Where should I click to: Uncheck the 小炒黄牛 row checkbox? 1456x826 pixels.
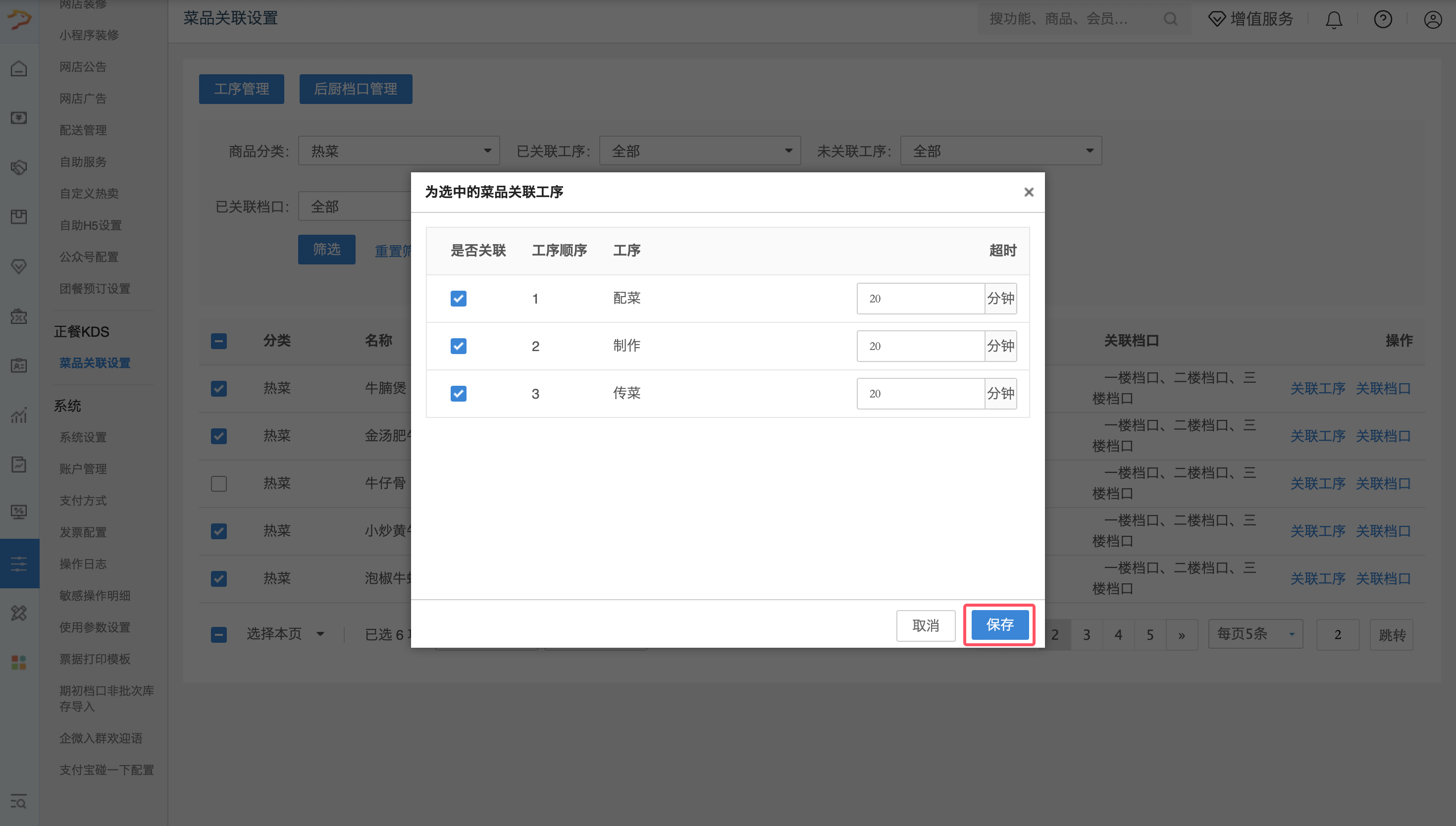click(x=219, y=531)
